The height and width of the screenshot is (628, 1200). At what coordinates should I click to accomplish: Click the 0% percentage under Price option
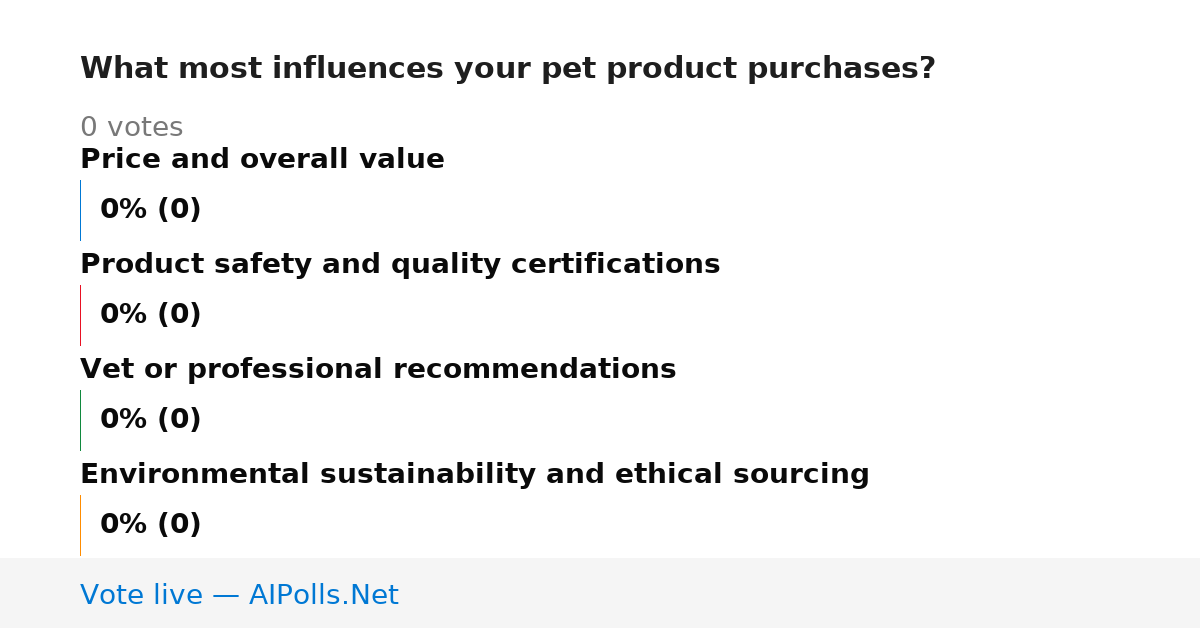pyautogui.click(x=124, y=210)
